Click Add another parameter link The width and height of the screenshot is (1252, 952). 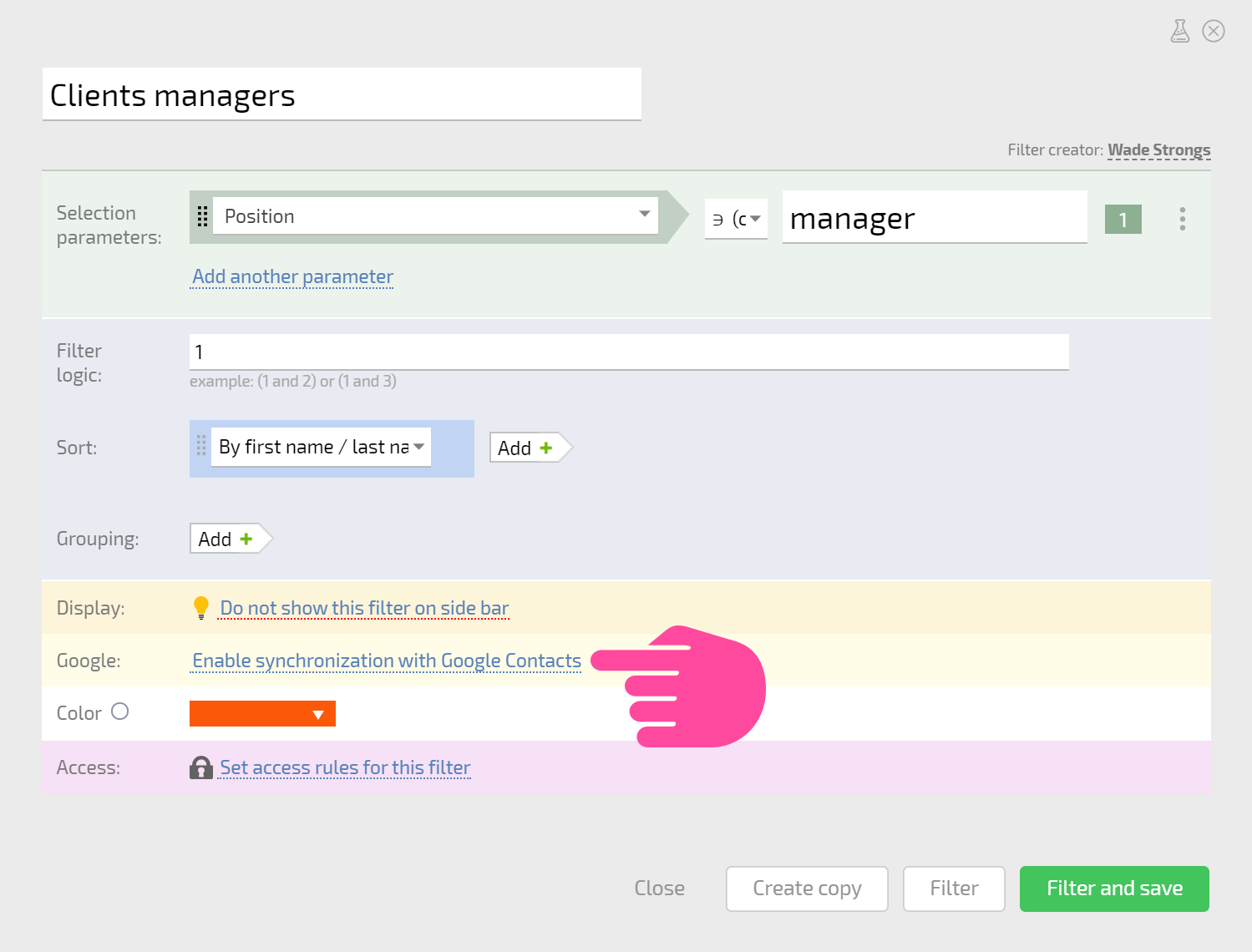click(x=292, y=276)
